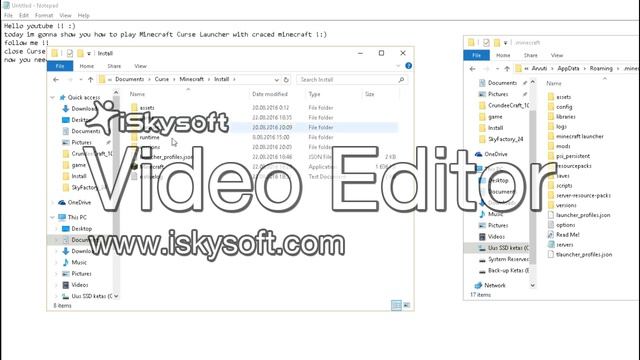The width and height of the screenshot is (640, 360).
Task: Open libraries folder in minecraft window
Action: [x=566, y=117]
